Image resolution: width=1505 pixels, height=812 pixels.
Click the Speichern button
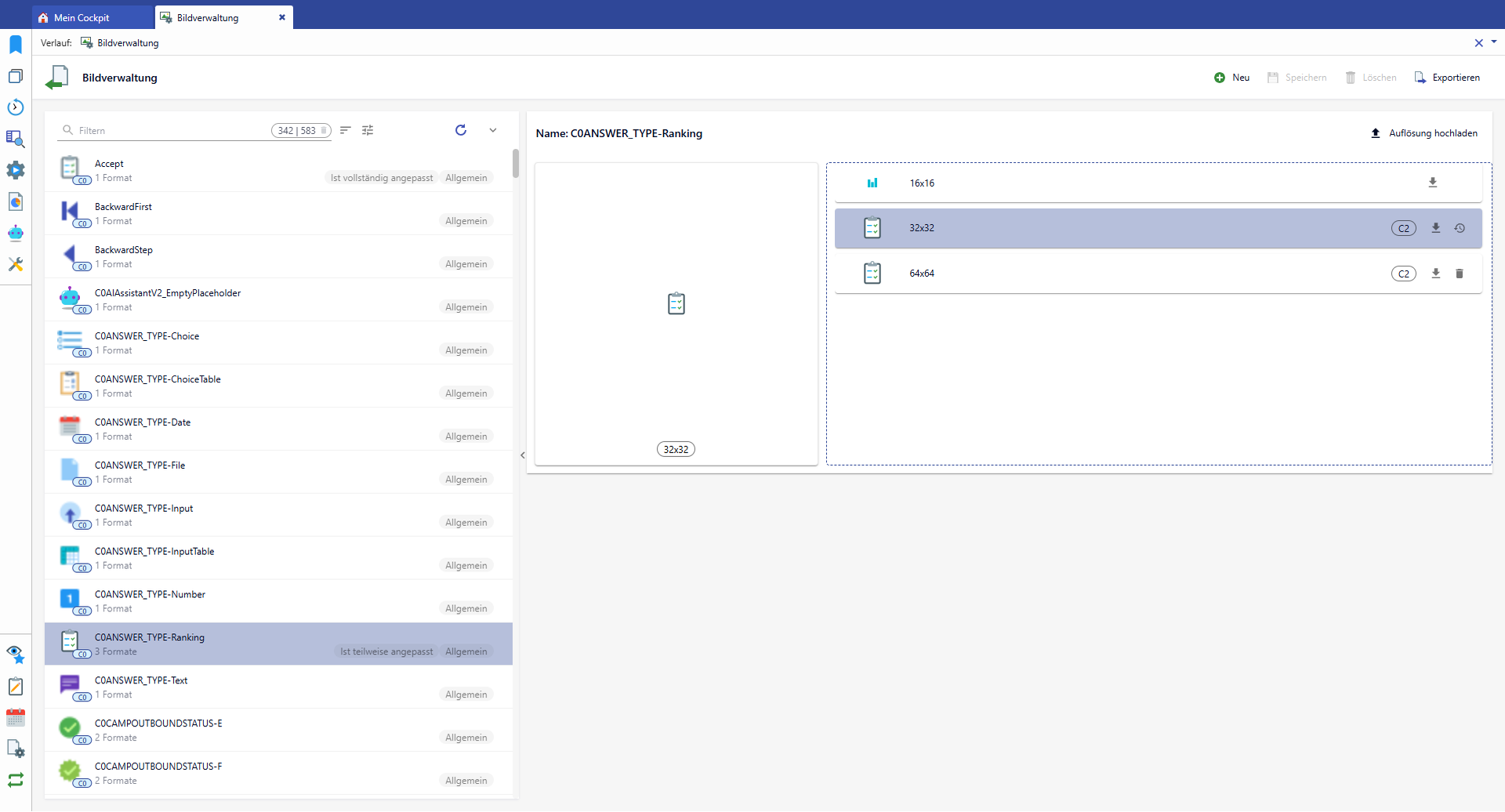1297,78
